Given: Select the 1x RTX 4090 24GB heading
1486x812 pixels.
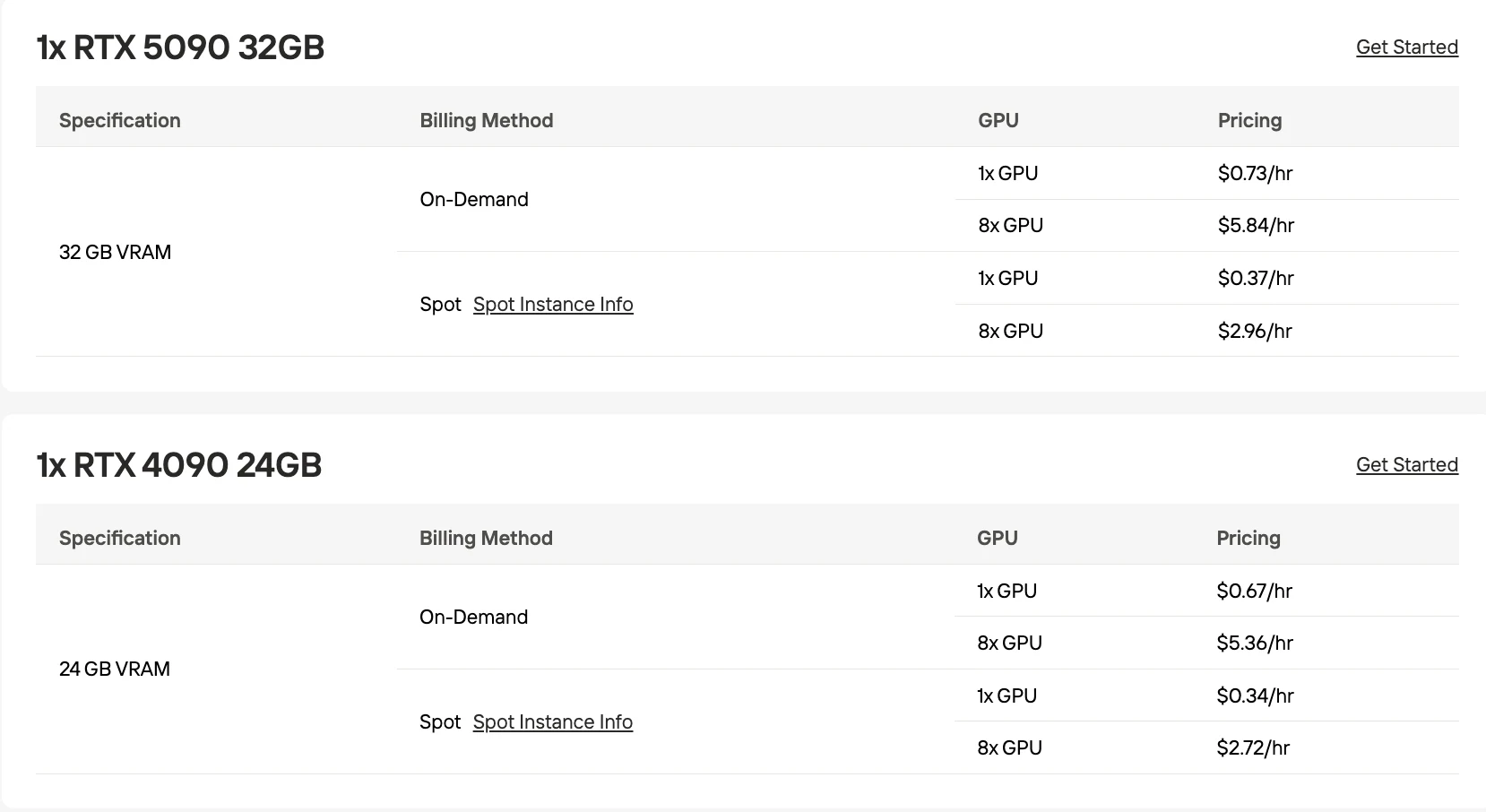Looking at the screenshot, I should [x=179, y=464].
